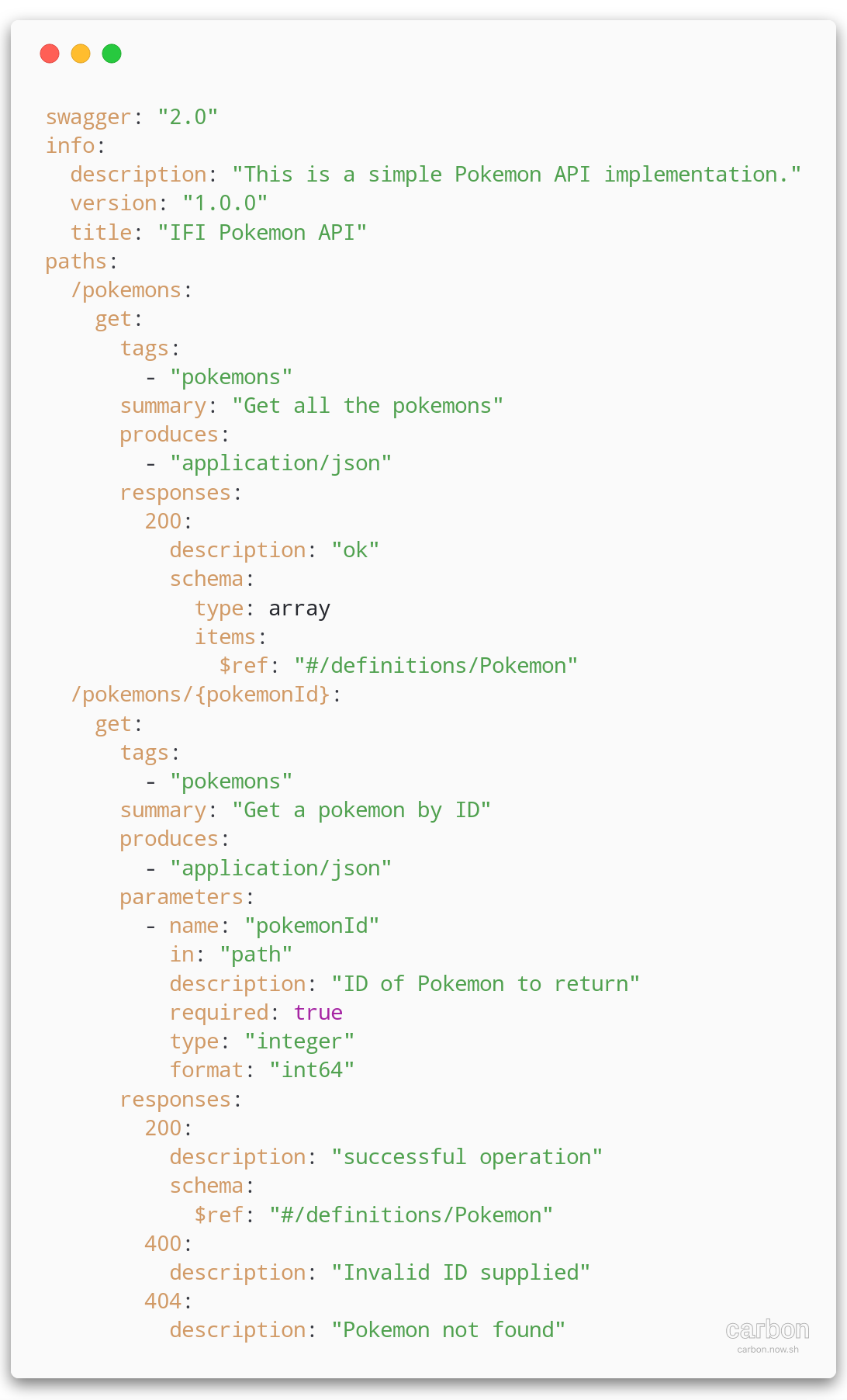Click the parameters key
Viewport: 847px width, 1400px height.
(181, 897)
